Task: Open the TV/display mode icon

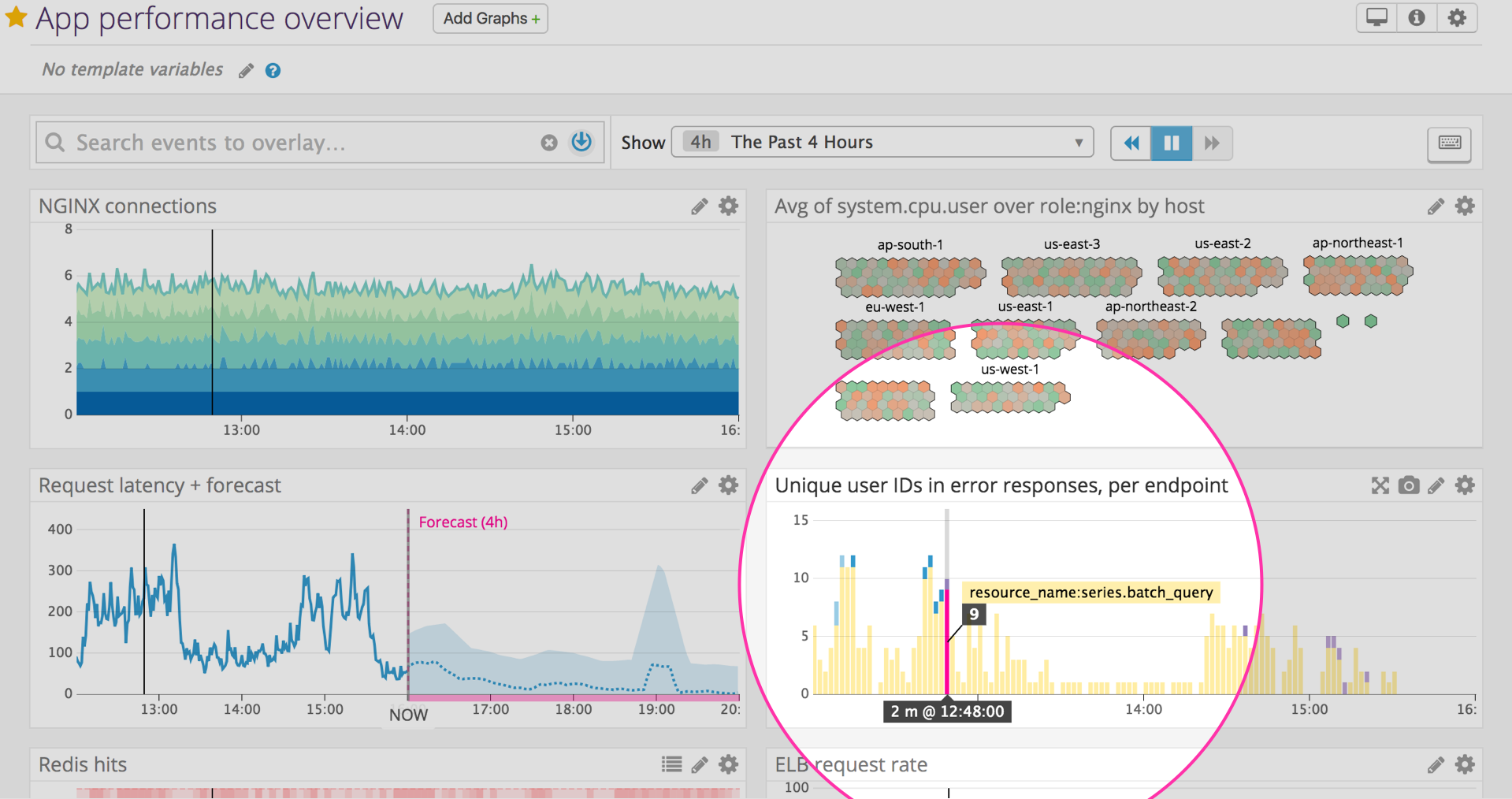Action: [x=1376, y=17]
